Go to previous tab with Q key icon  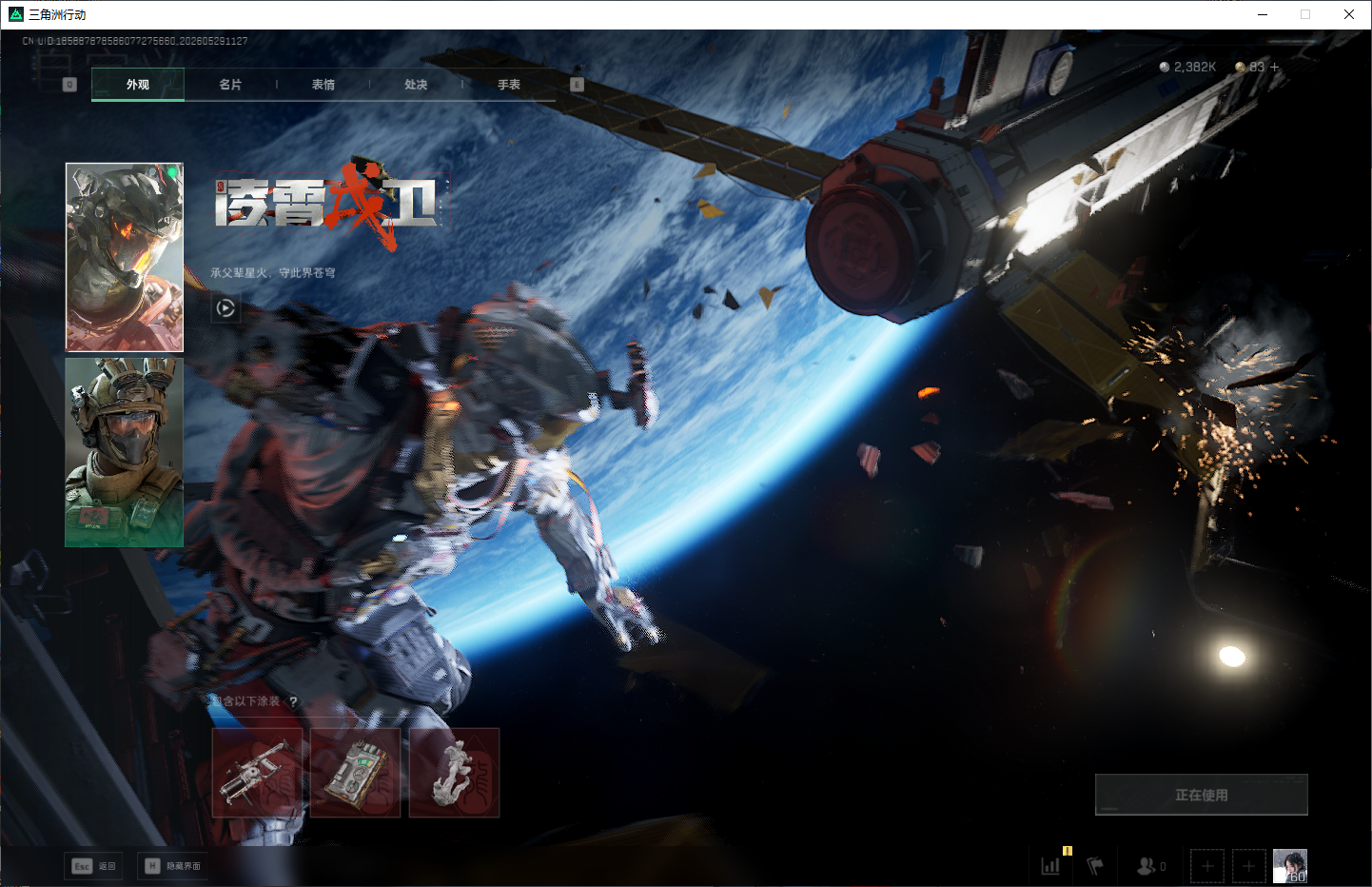[69, 85]
